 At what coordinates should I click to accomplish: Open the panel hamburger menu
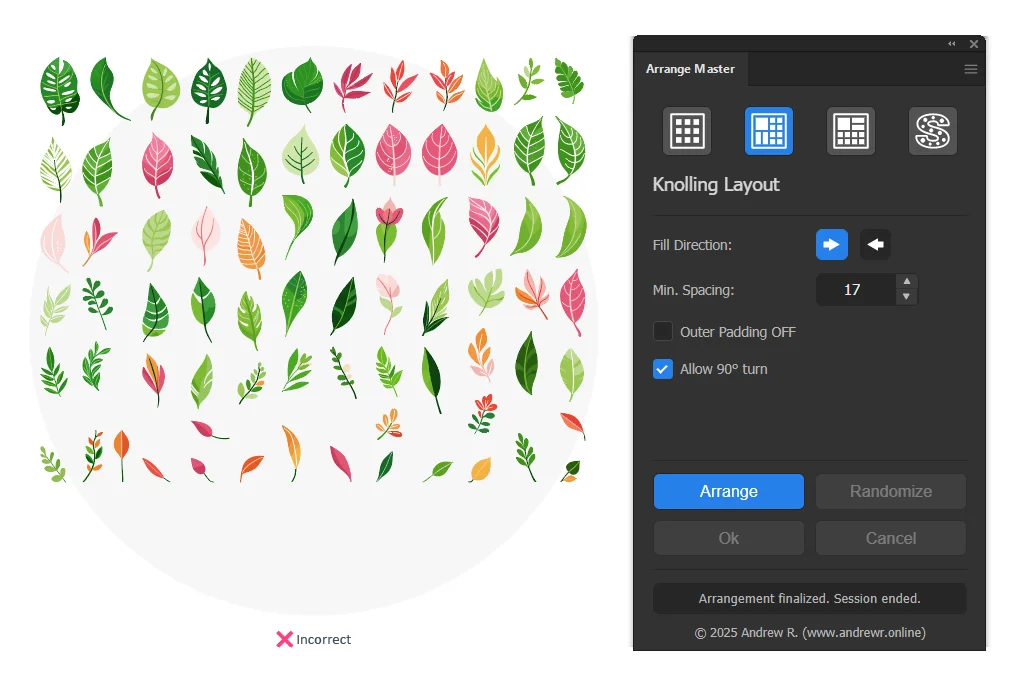[x=971, y=70]
